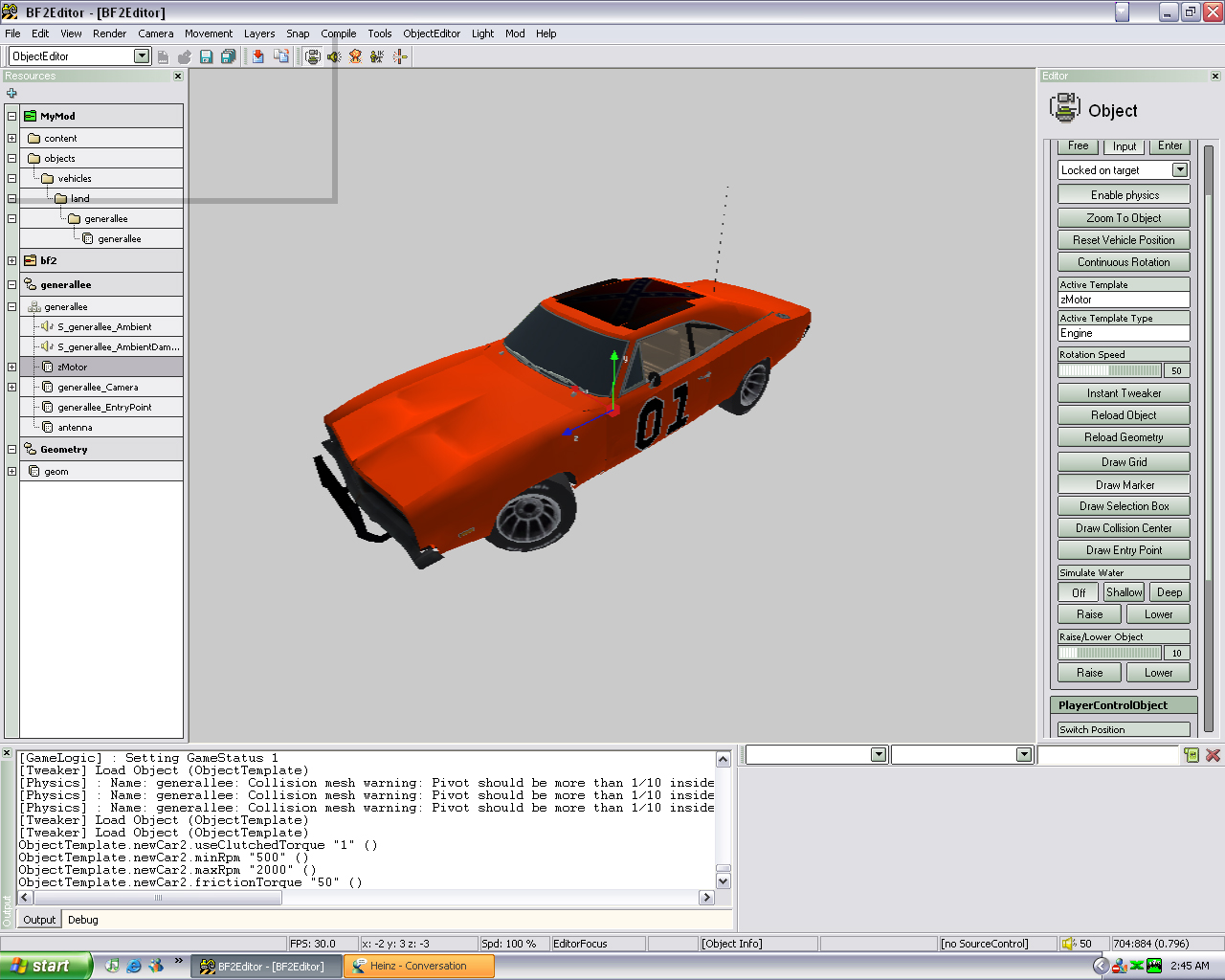The image size is (1225, 980).
Task: Set Simulate Water to Shallow
Action: pos(1124,592)
